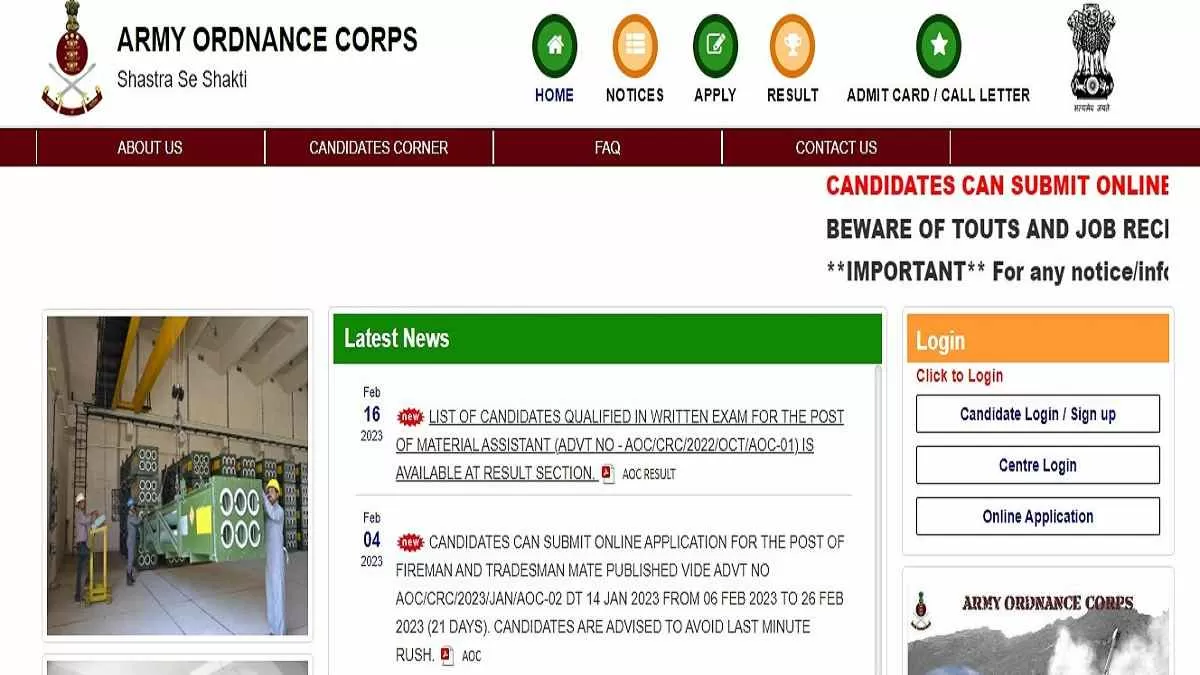Click the **IMPORTANT** notice marquee line
The image size is (1200, 675).
pyautogui.click(x=997, y=271)
